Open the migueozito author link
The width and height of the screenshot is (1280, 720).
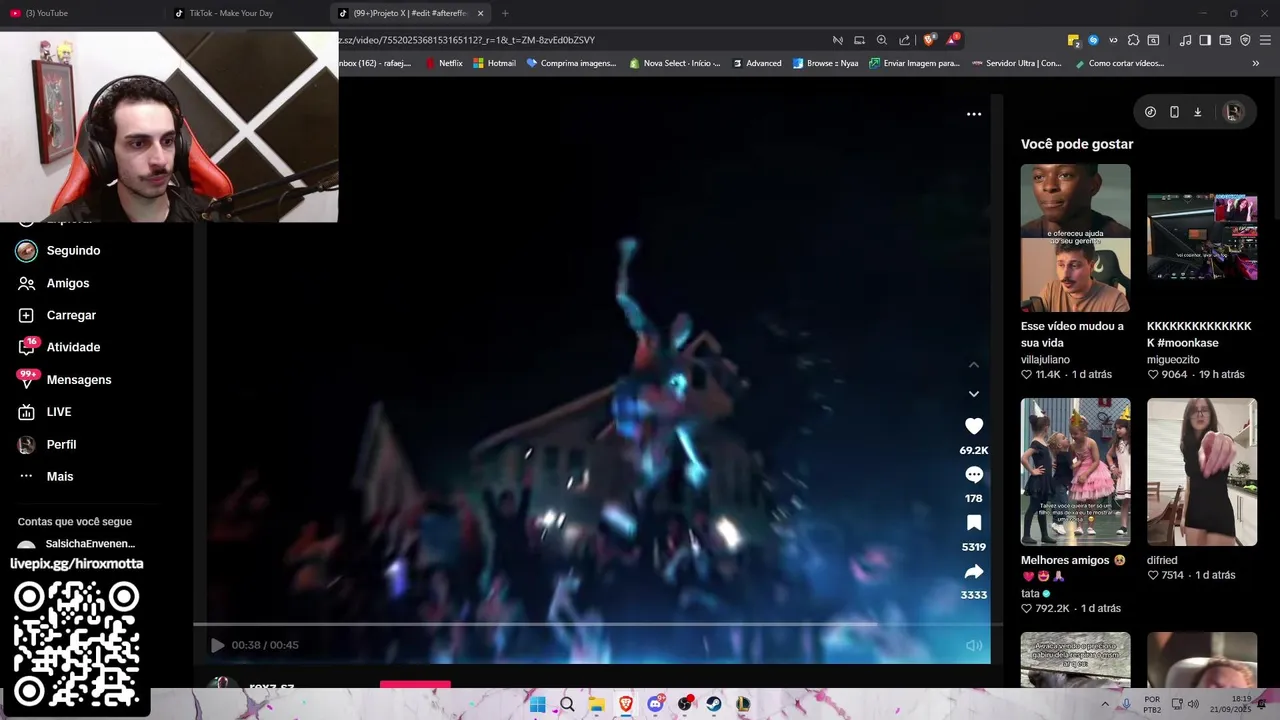tap(1173, 359)
